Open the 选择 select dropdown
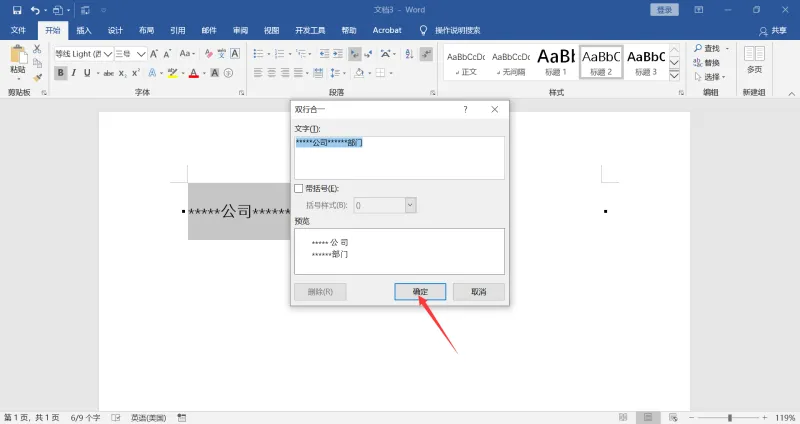This screenshot has height=424, width=800. 710,77
